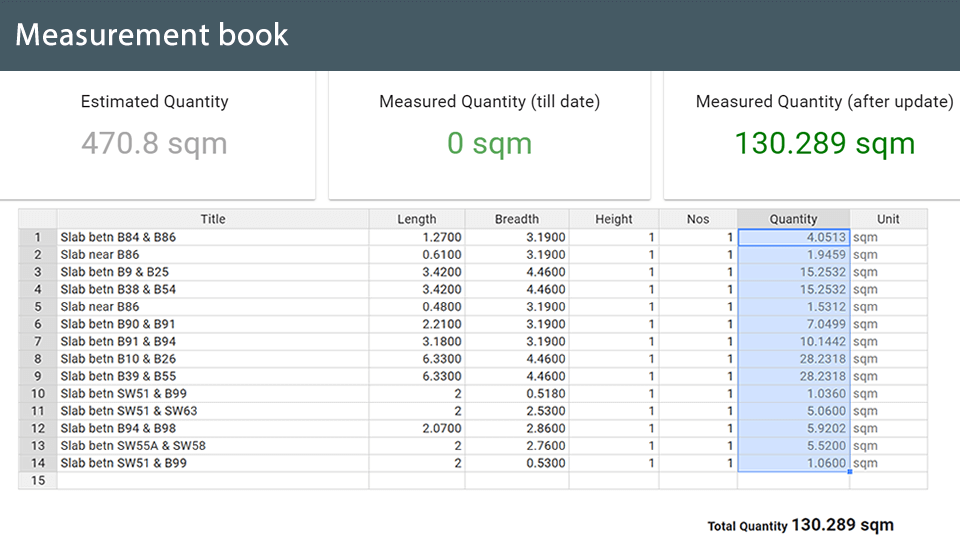Click the 'Slab betn B38 & B54' title cell
The height and width of the screenshot is (540, 960).
click(213, 290)
